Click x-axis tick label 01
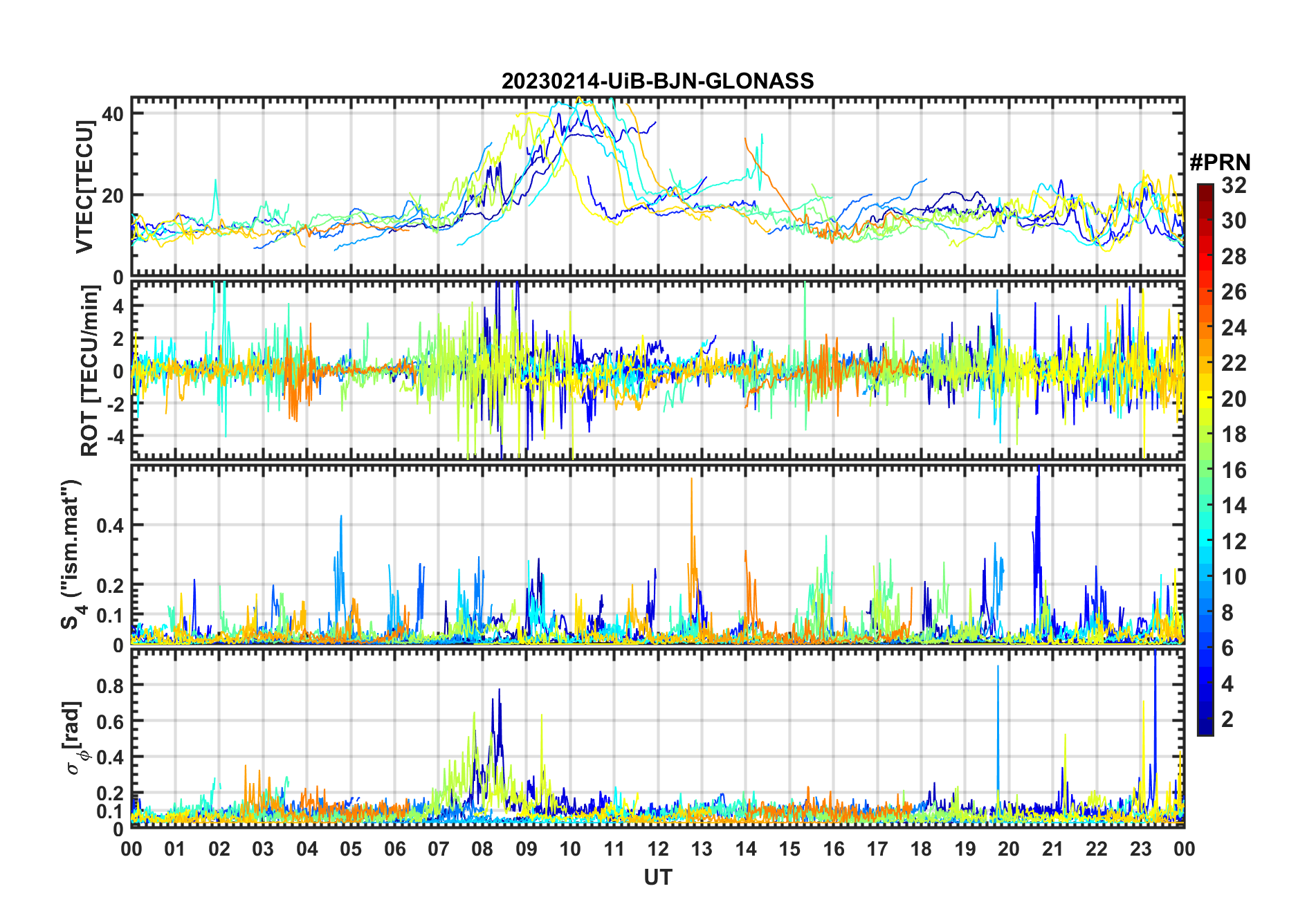Viewport: 1316px width, 920px height. tap(175, 849)
